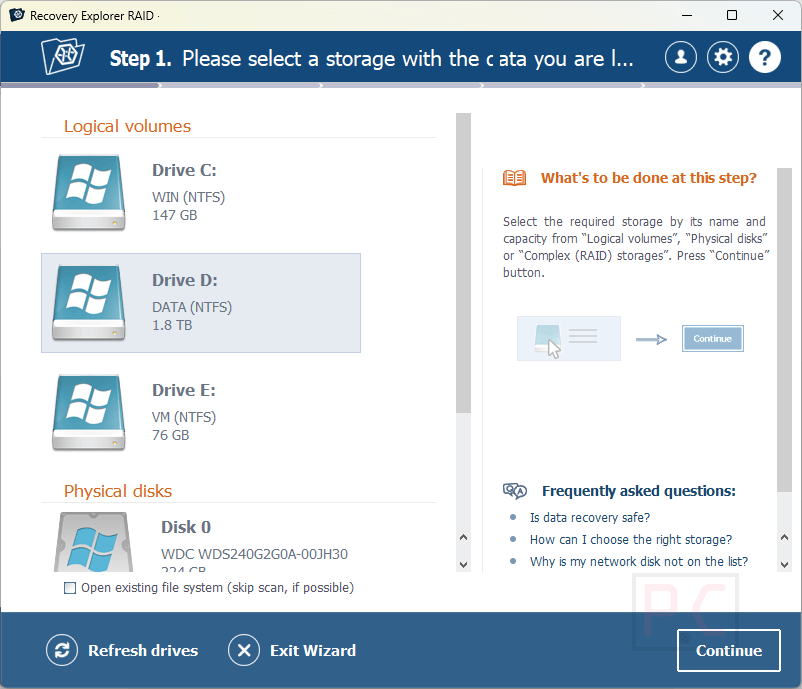Click the Continue button

[x=729, y=650]
